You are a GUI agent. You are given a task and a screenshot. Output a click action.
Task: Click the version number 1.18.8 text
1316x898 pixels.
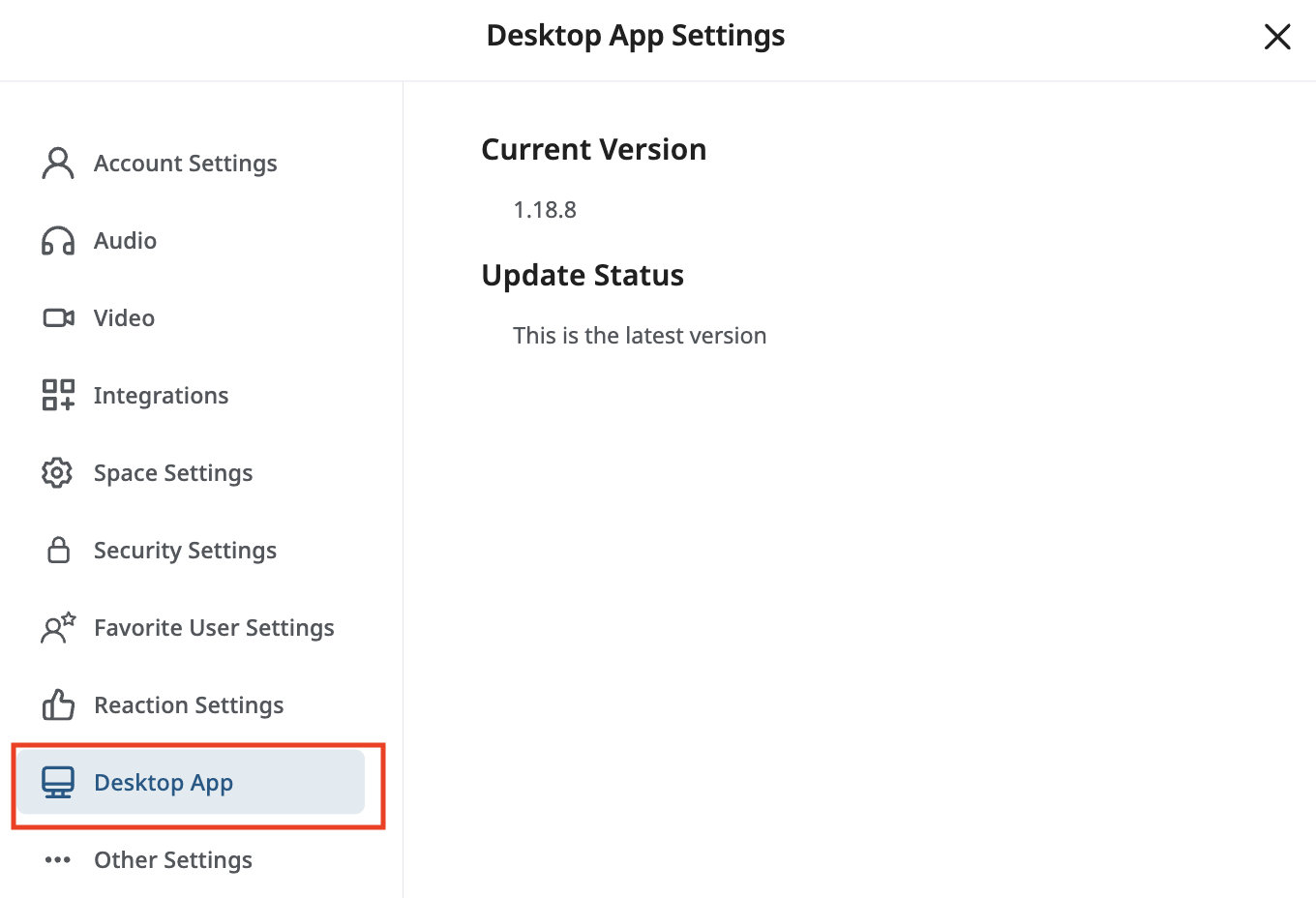[545, 209]
